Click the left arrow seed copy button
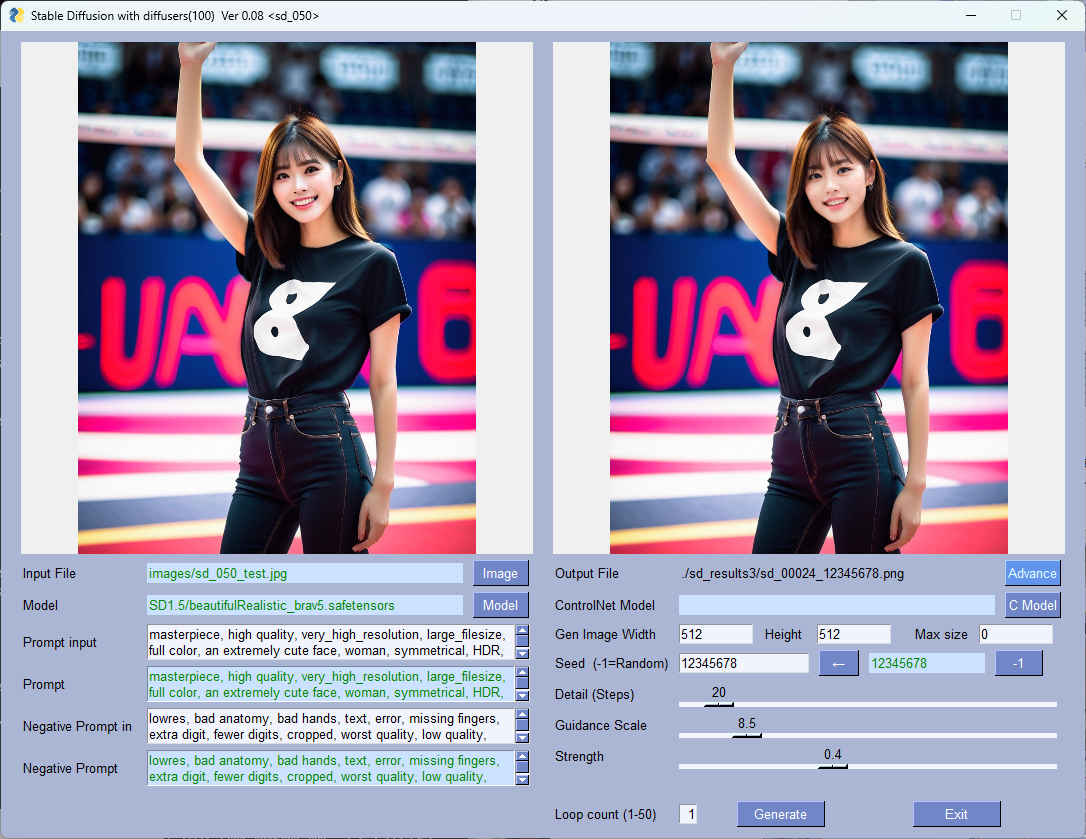The width and height of the screenshot is (1086, 839). [x=838, y=663]
